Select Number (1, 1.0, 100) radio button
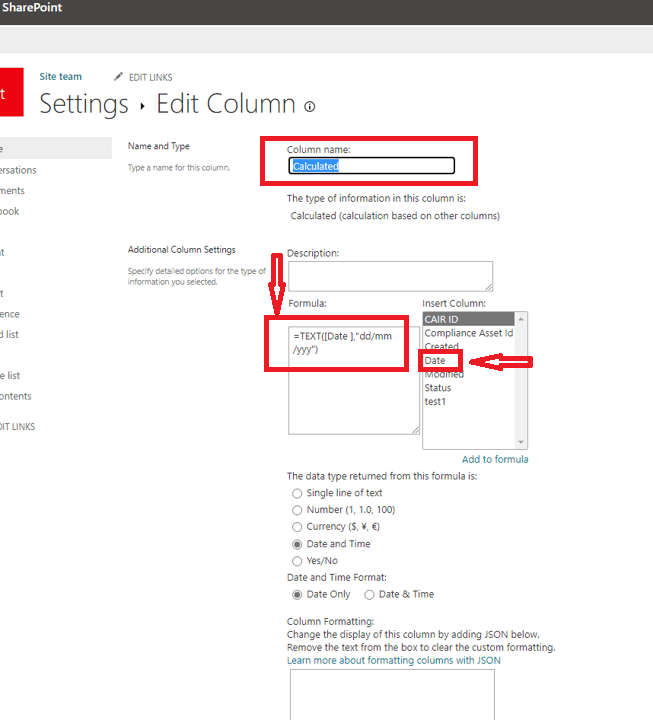 click(297, 510)
